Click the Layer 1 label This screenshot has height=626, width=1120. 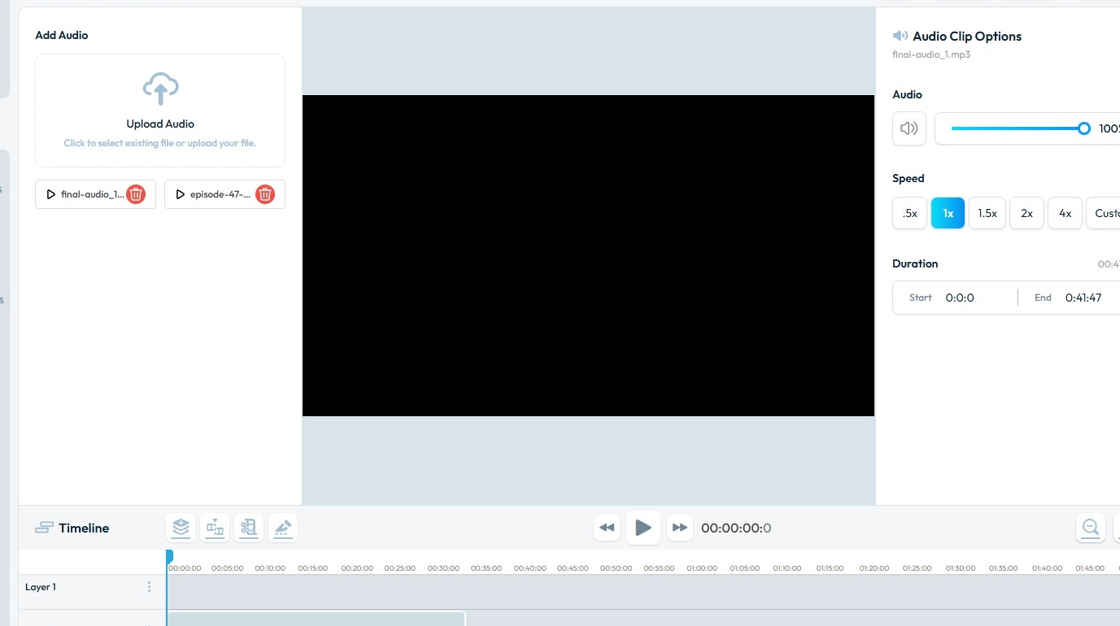click(41, 587)
